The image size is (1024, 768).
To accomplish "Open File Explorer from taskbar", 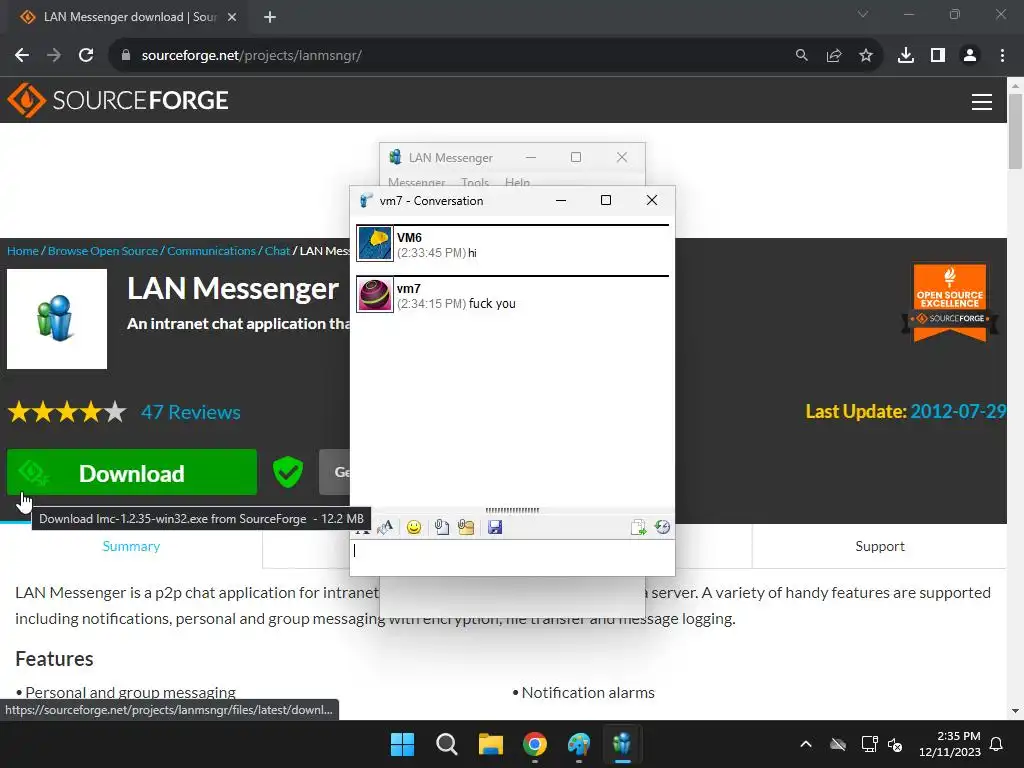I will (x=490, y=744).
